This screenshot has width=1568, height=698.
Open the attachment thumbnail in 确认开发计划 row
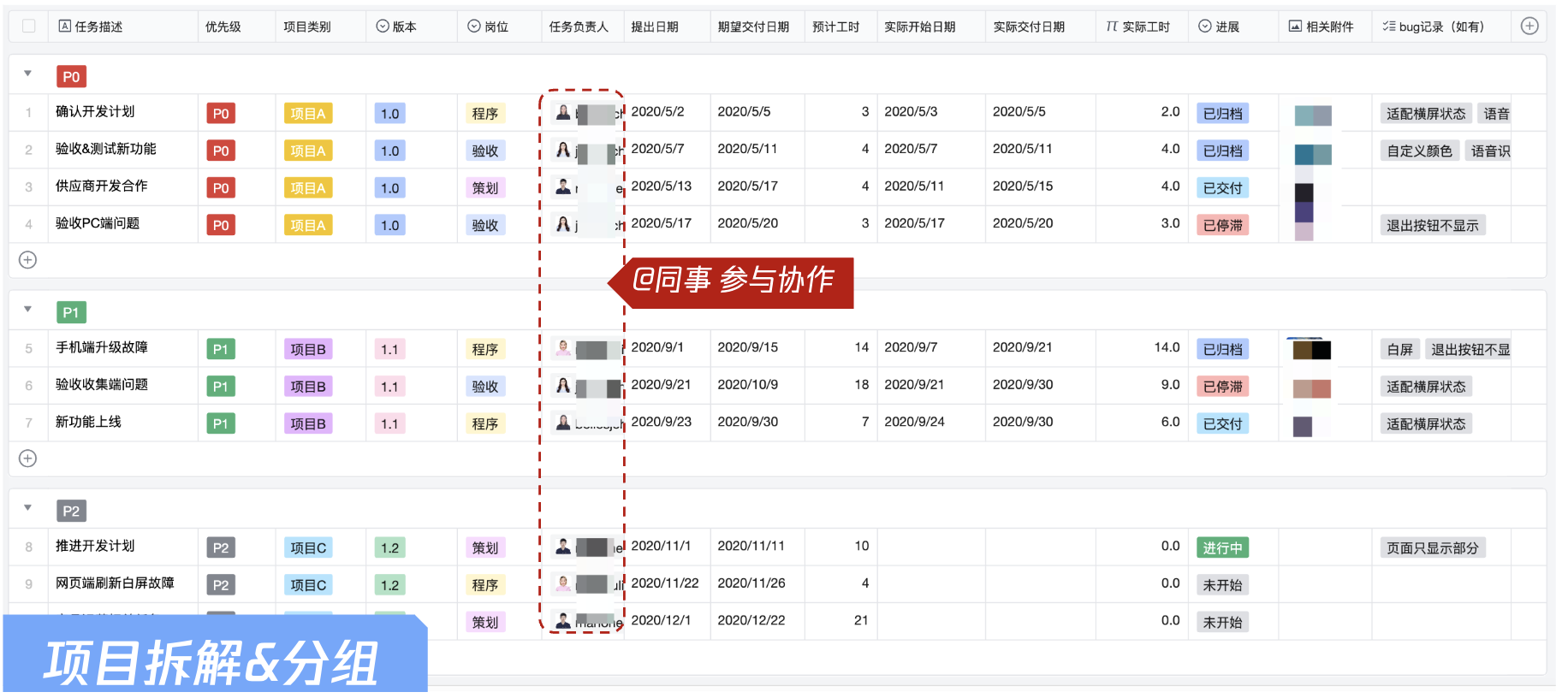click(1313, 115)
